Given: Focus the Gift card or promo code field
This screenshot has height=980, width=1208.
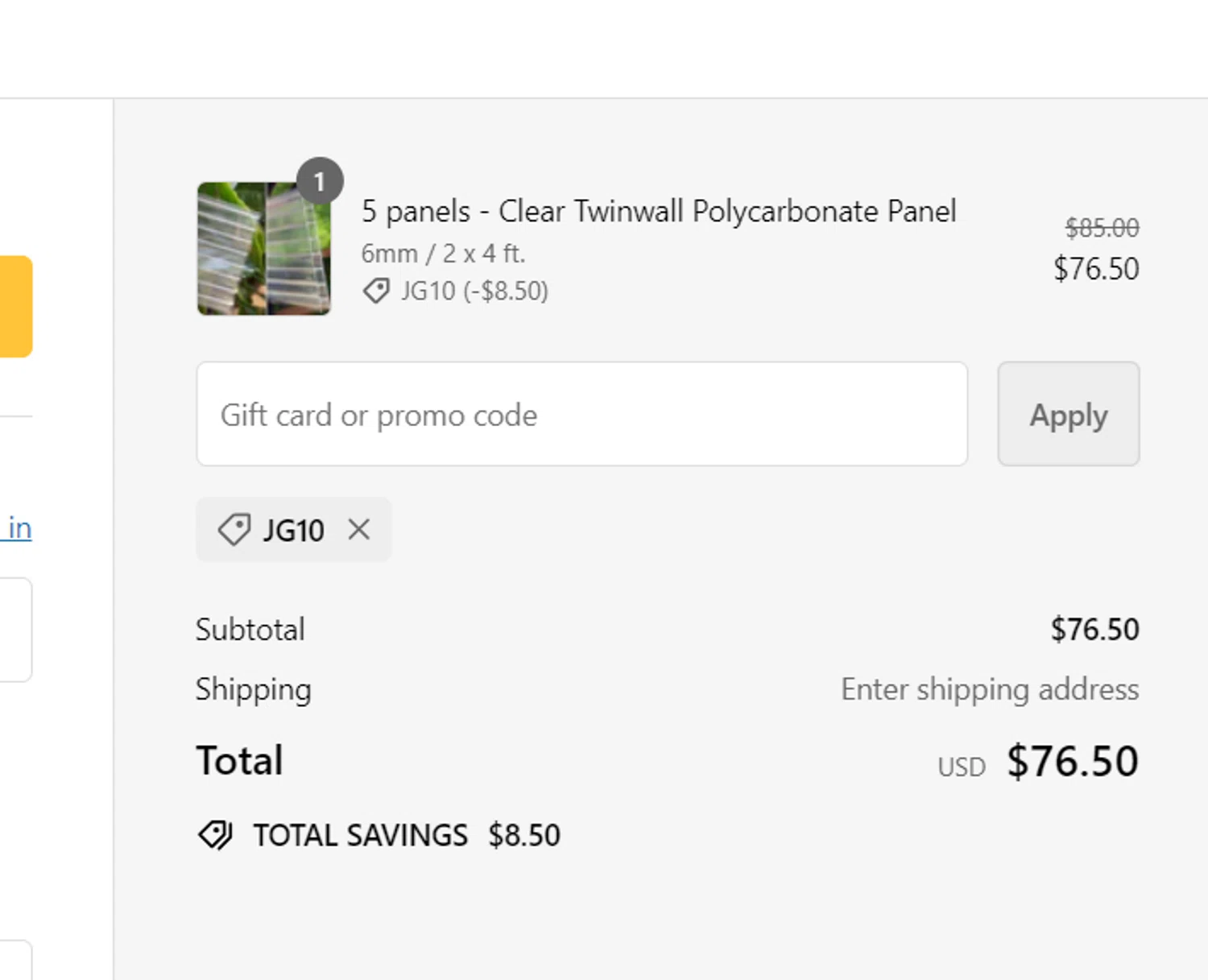Looking at the screenshot, I should (581, 415).
